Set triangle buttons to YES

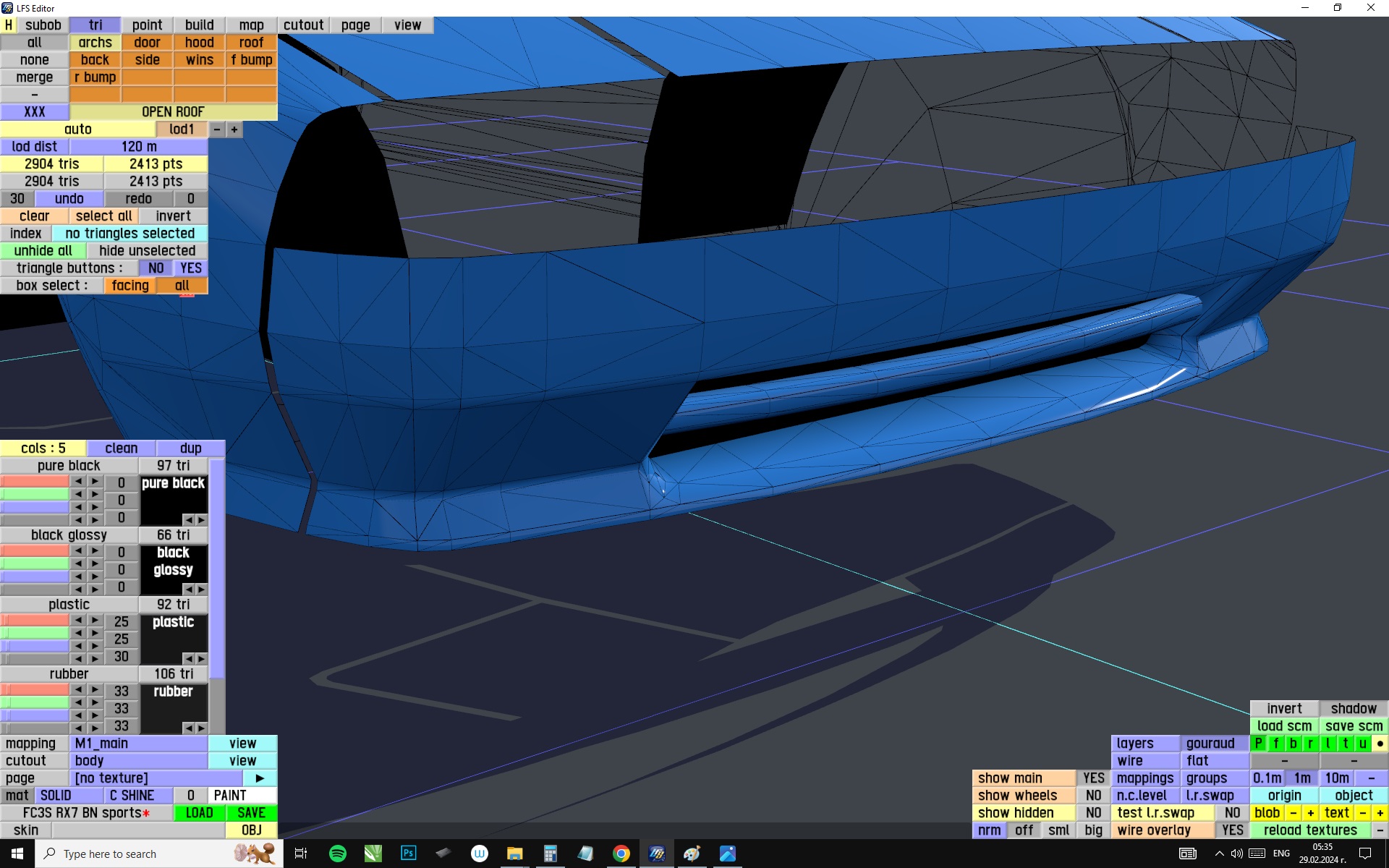191,268
